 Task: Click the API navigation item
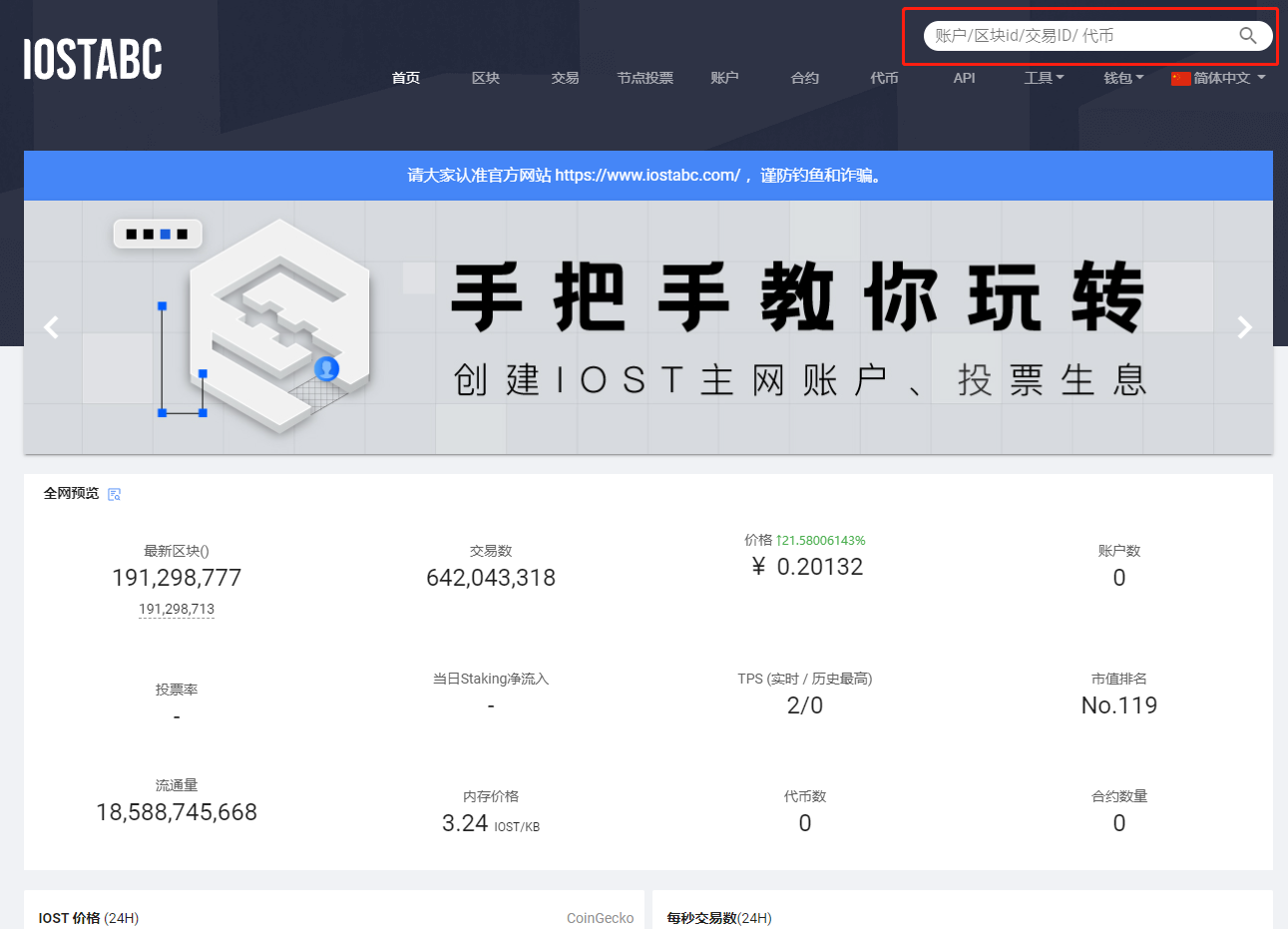[964, 77]
